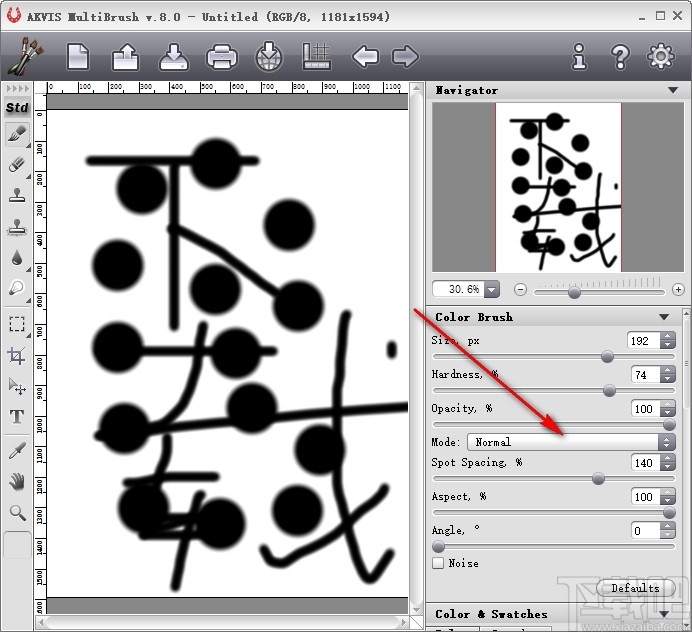Click the Spot Spacing slider handle
Screen dimensions: 692x632
pos(598,478)
